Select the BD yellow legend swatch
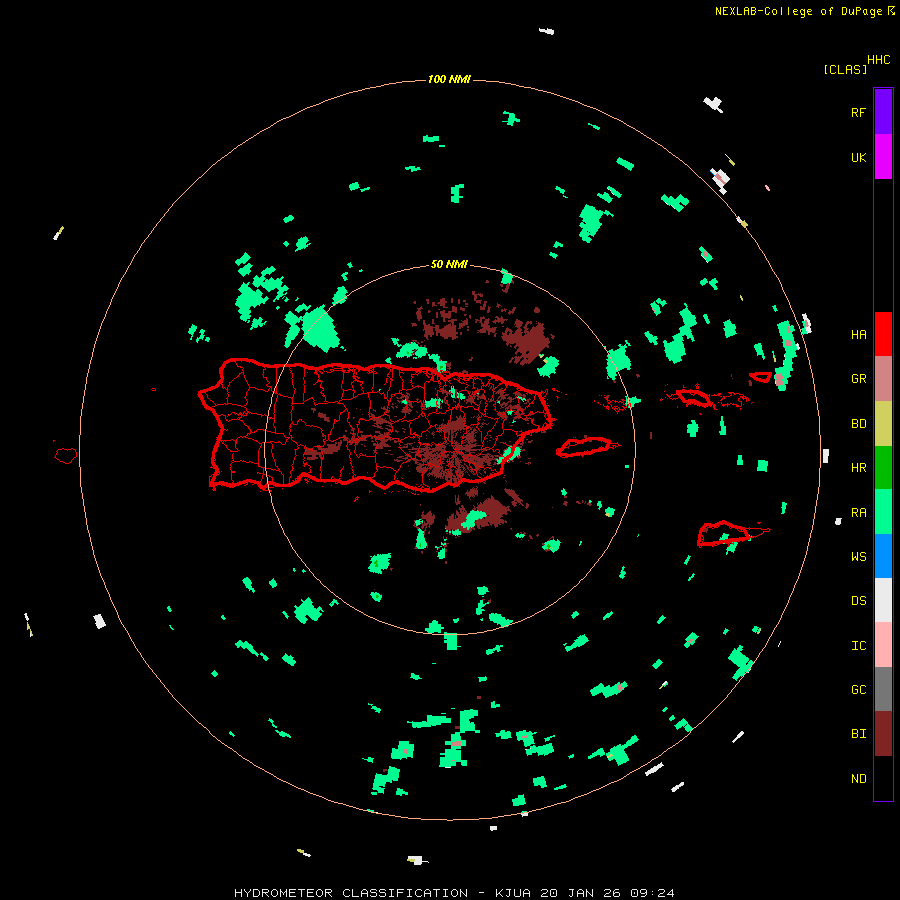The image size is (900, 900). coord(883,423)
